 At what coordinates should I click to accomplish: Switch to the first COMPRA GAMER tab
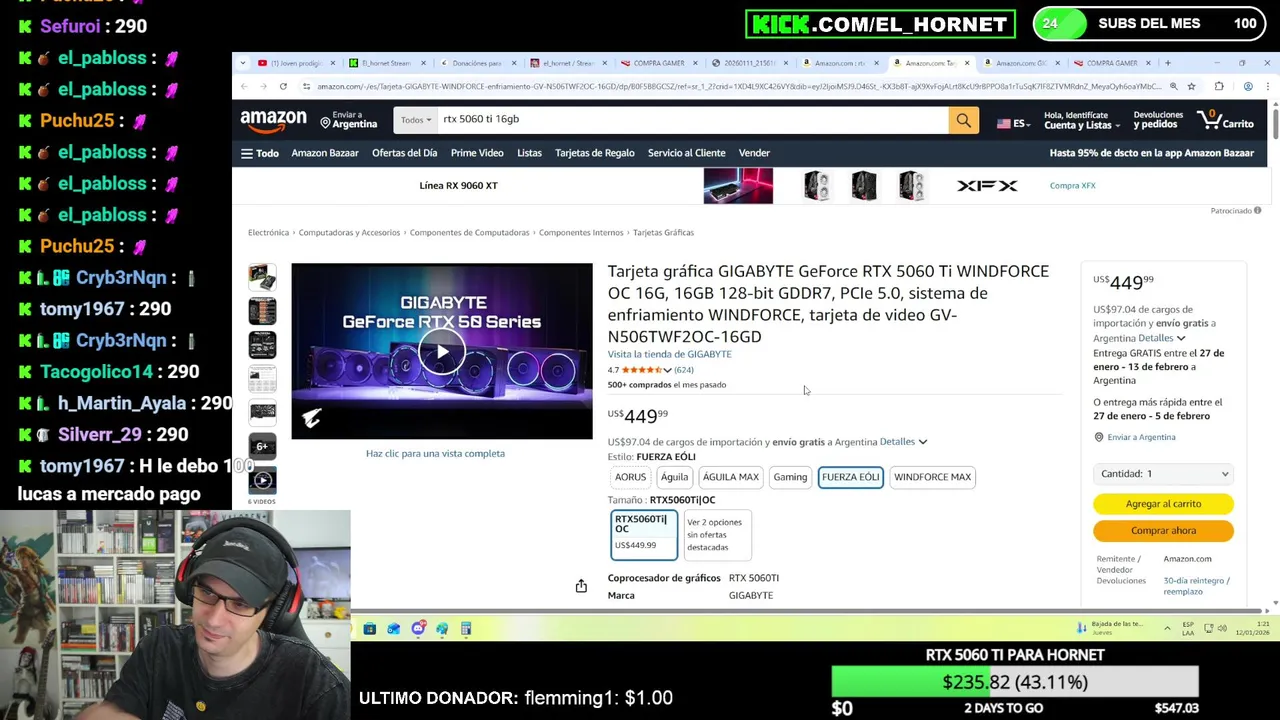pos(658,63)
